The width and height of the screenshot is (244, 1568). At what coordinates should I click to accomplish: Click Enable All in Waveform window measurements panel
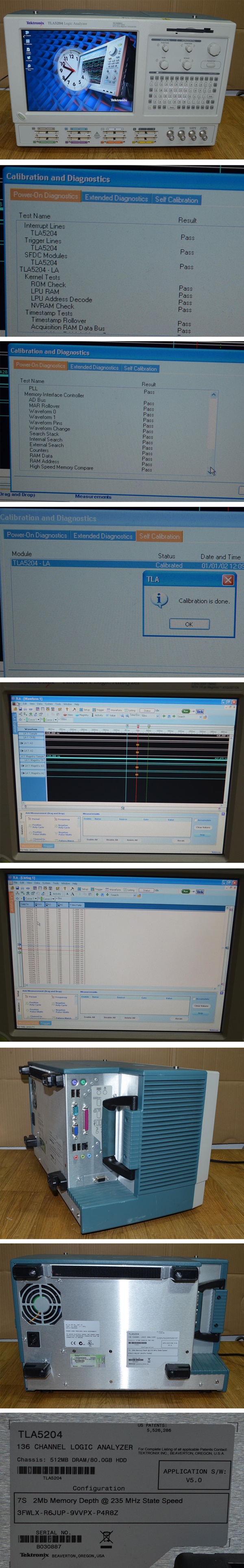(x=91, y=839)
